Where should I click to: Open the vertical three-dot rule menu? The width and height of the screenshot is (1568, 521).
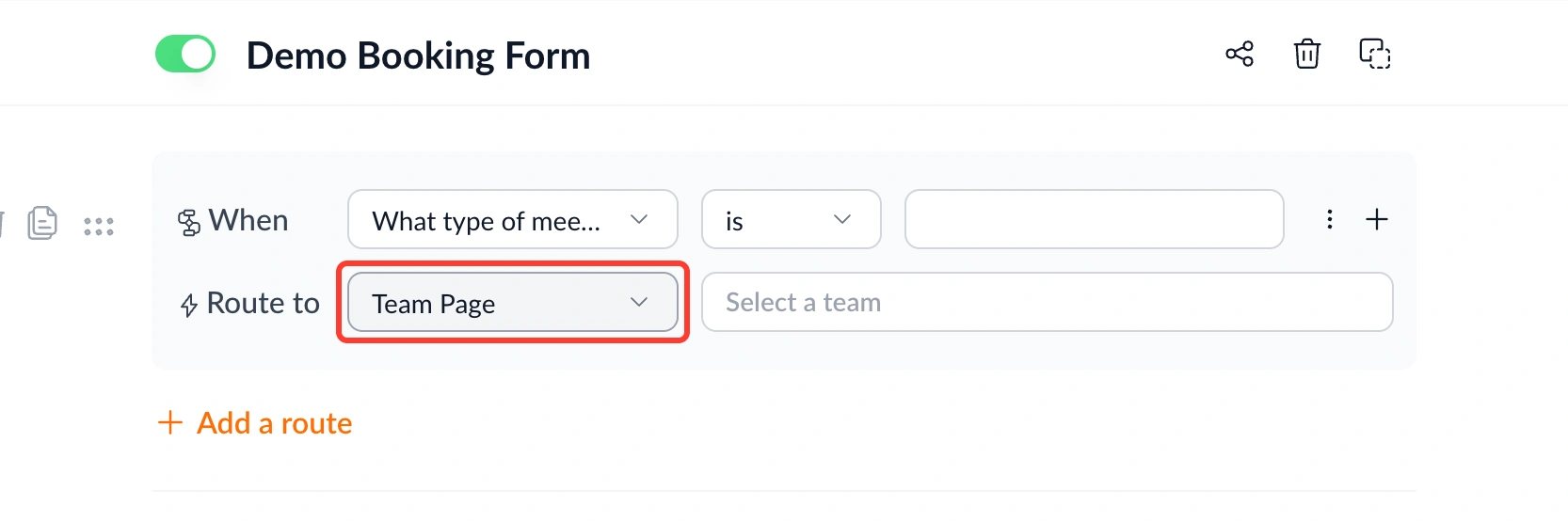(1329, 219)
